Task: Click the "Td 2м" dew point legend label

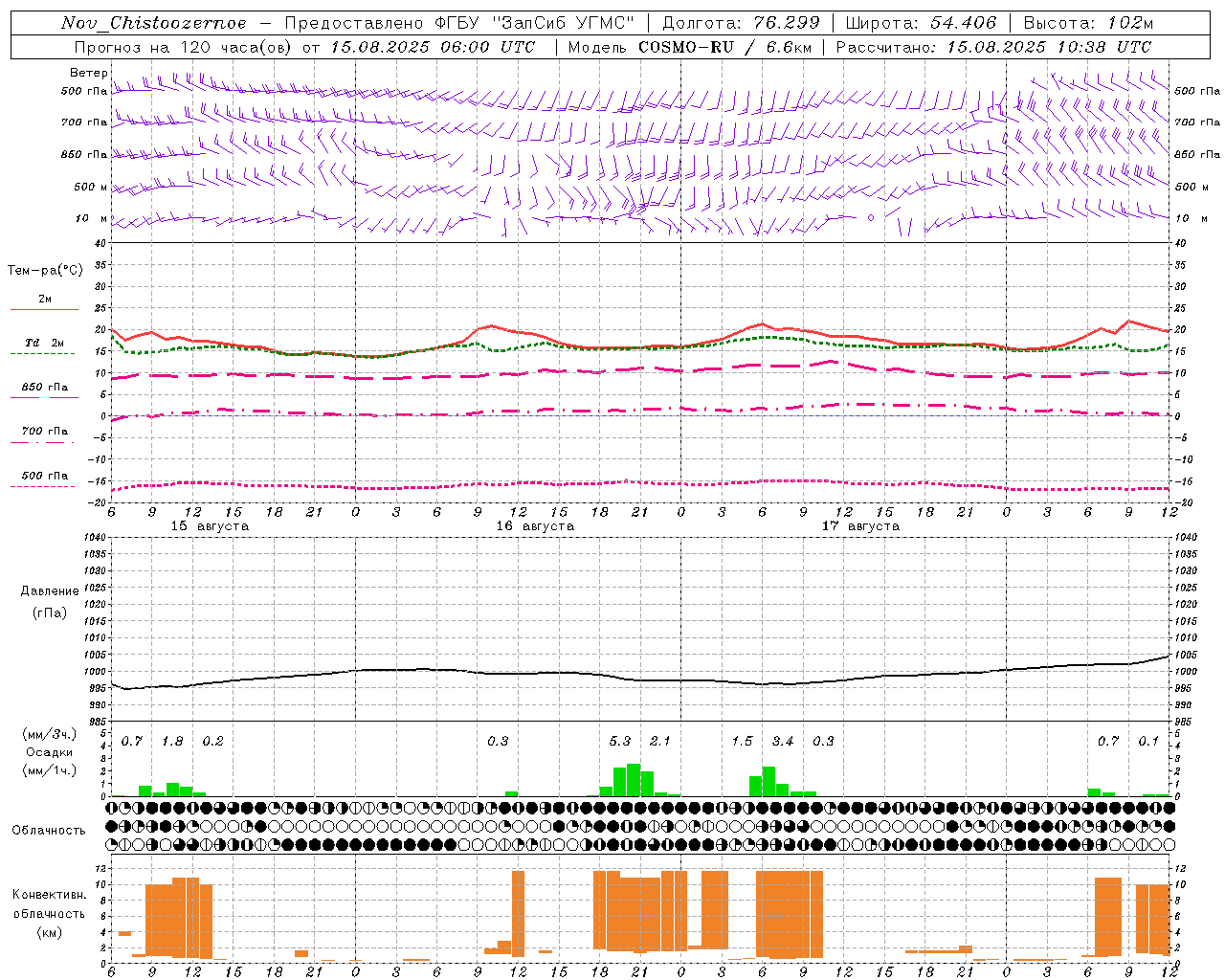Action: [x=45, y=343]
